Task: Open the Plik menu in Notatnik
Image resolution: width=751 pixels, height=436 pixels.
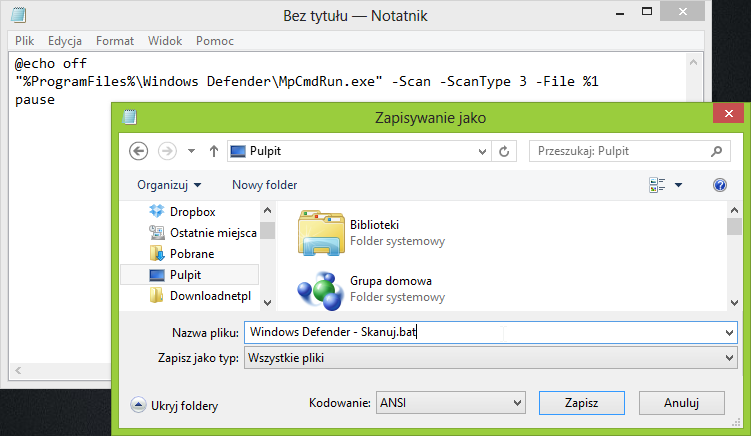Action: pyautogui.click(x=24, y=41)
